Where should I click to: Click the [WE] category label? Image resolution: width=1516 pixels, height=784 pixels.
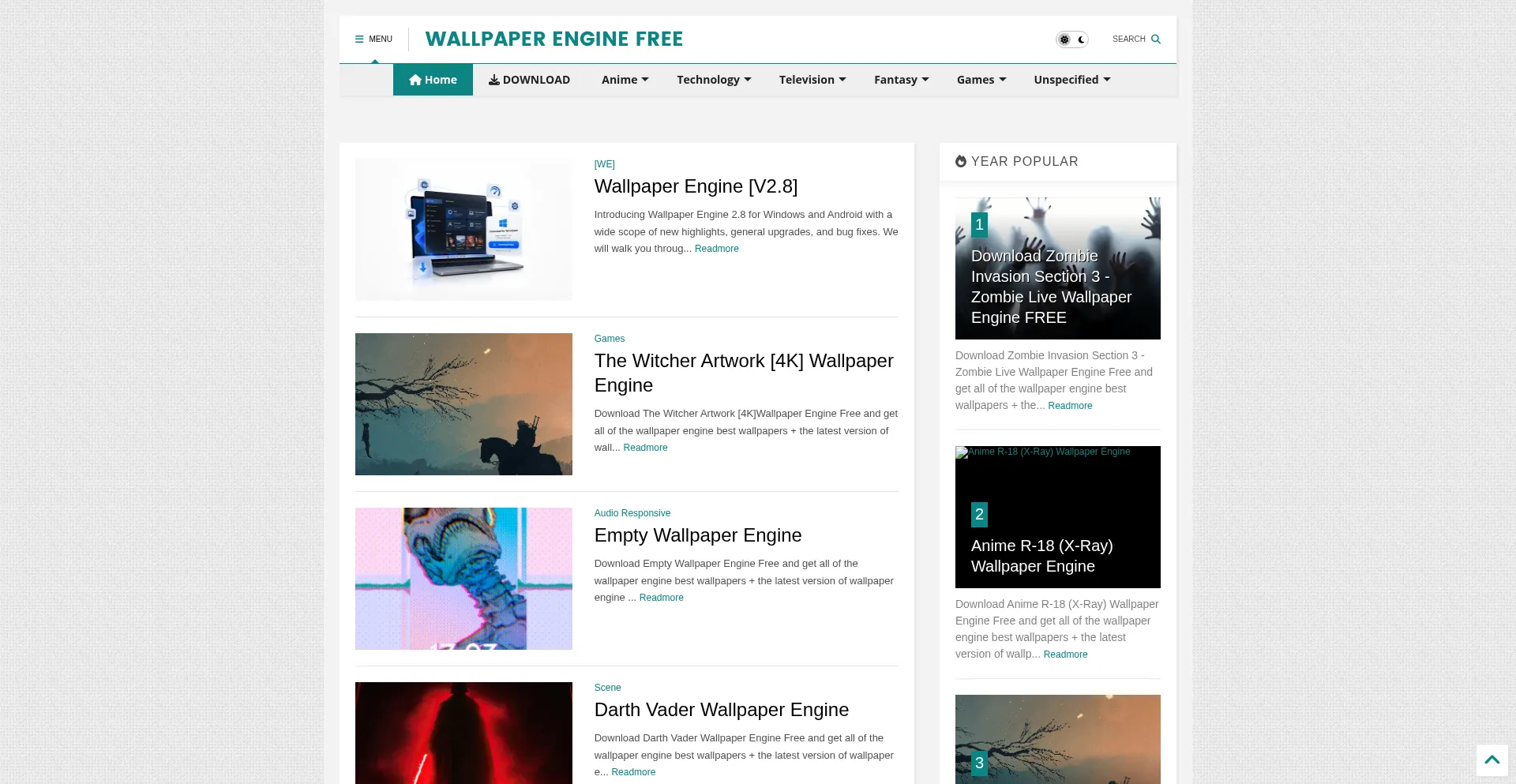point(604,164)
